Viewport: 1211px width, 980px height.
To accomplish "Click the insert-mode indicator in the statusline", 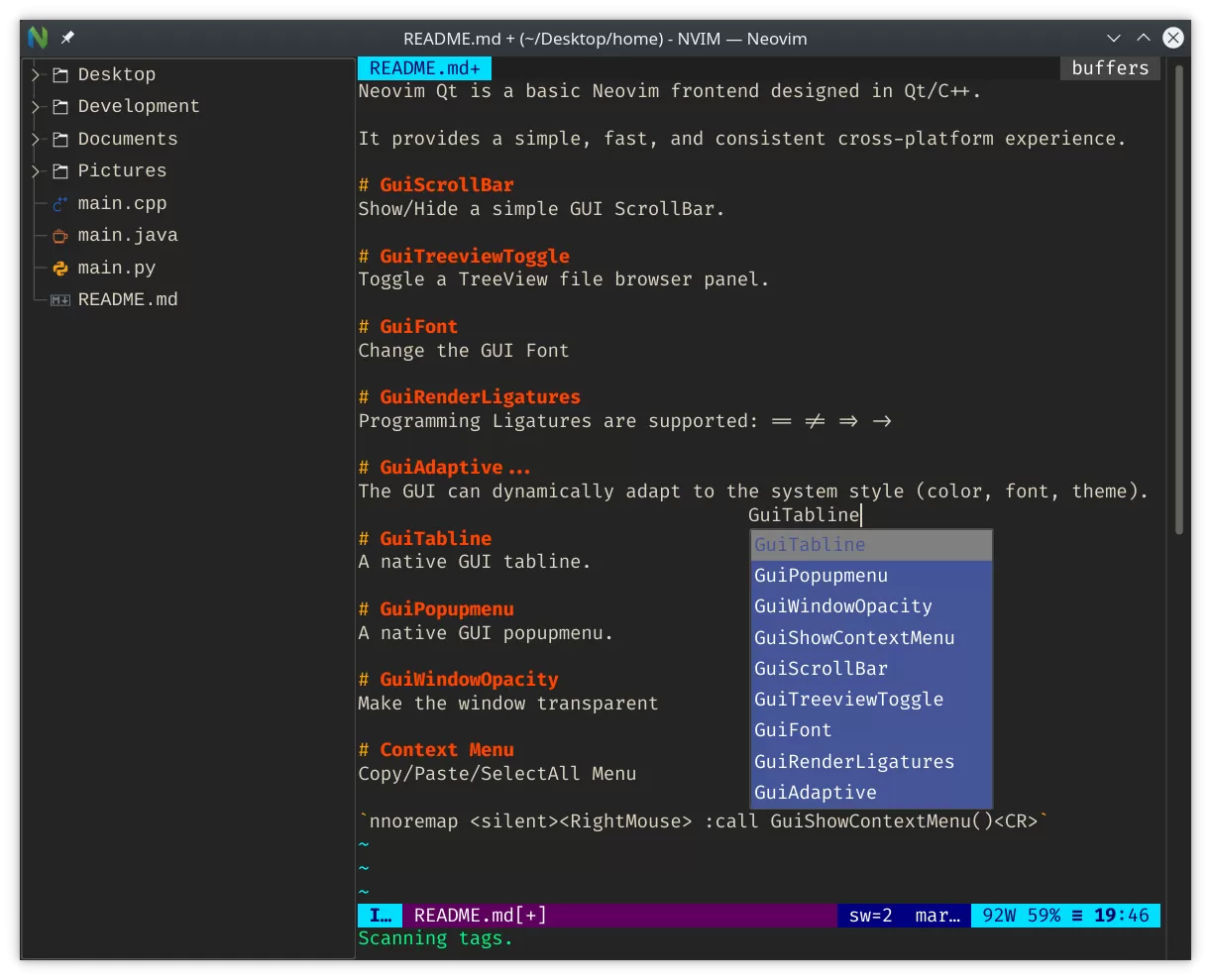I will tap(379, 915).
